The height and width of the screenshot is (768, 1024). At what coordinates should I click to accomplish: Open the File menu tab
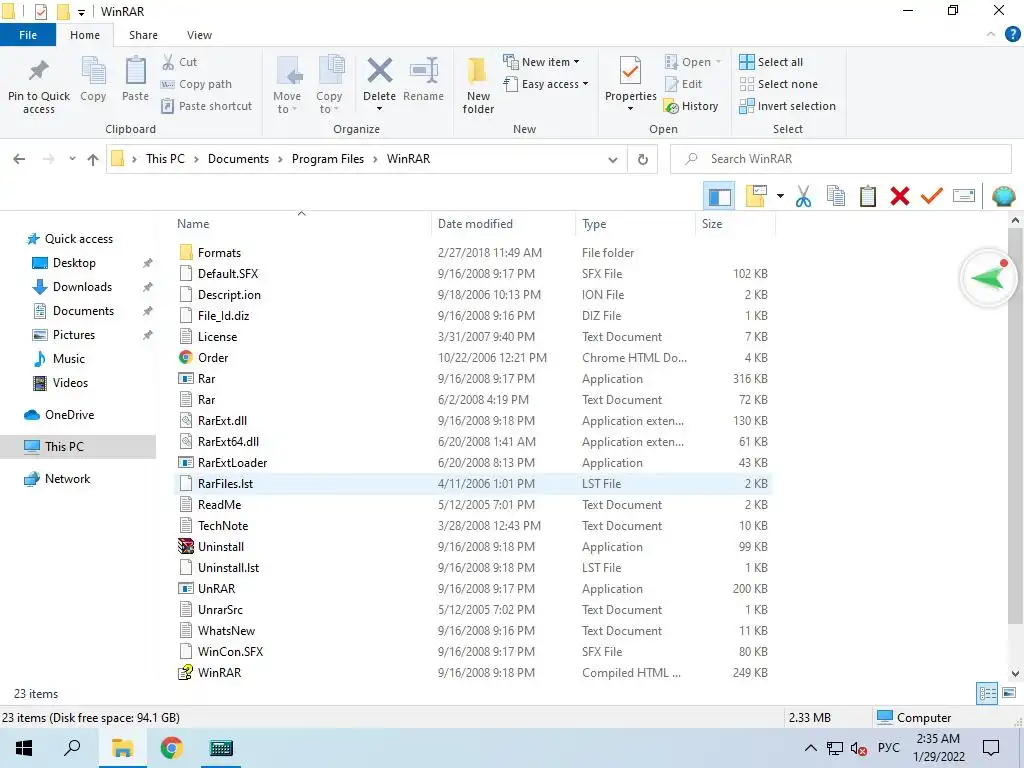click(28, 35)
